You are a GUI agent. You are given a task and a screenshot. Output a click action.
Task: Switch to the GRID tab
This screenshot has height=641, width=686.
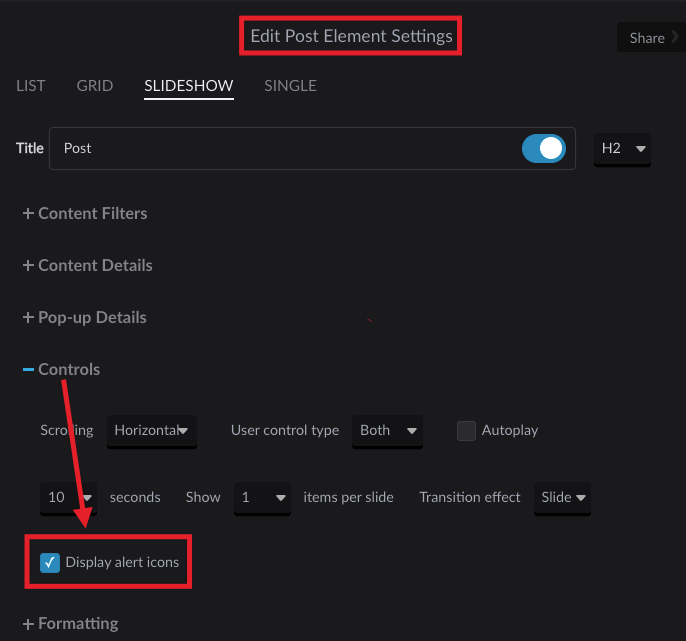click(94, 86)
